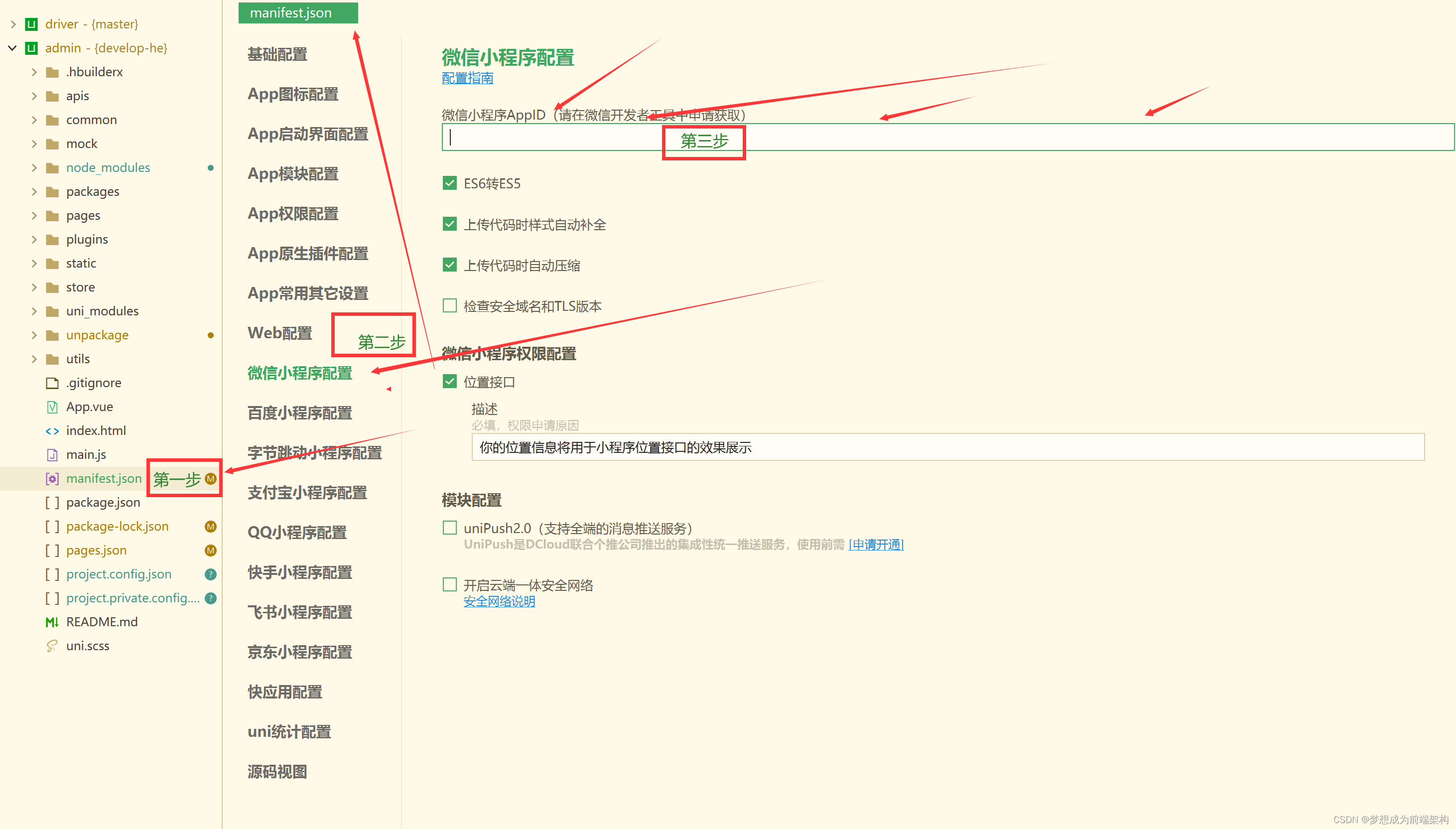Click the .gitignore file icon
The image size is (1456, 829).
52,383
